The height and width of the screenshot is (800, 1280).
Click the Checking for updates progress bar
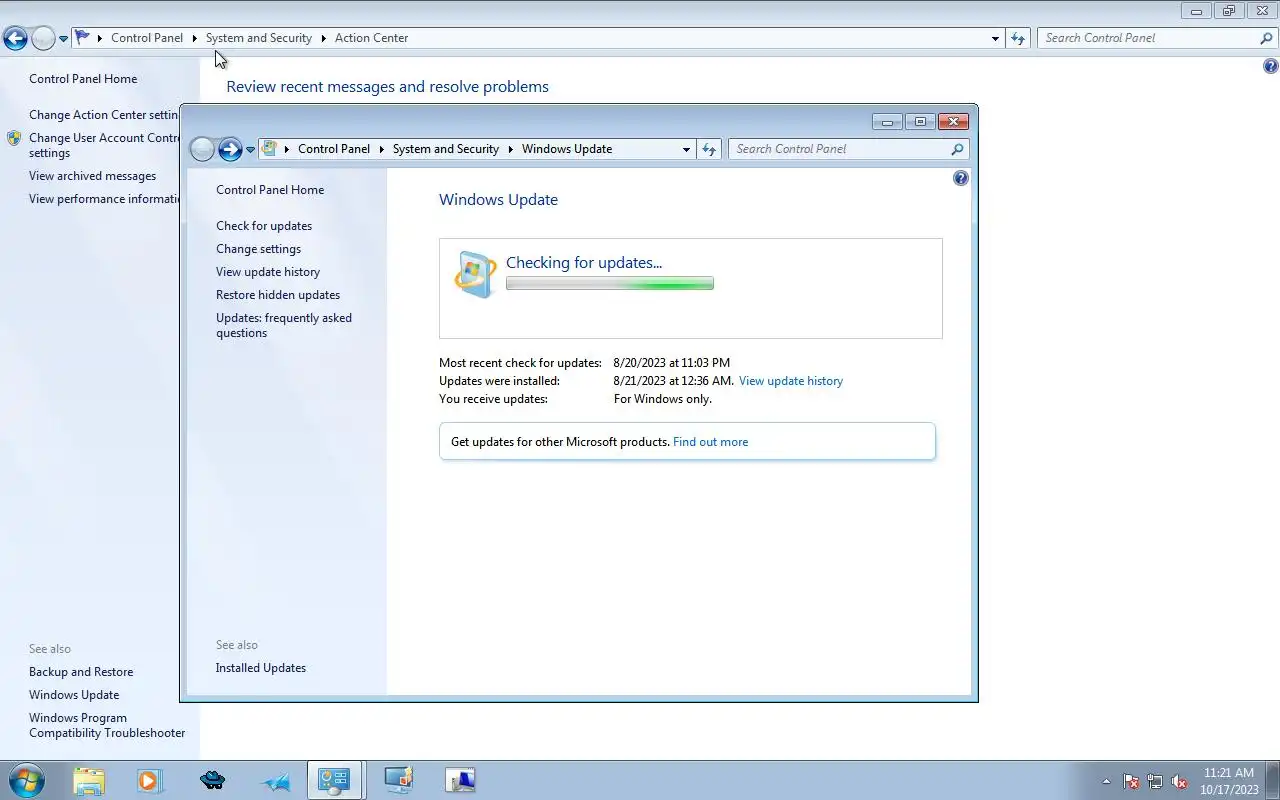[x=610, y=284]
